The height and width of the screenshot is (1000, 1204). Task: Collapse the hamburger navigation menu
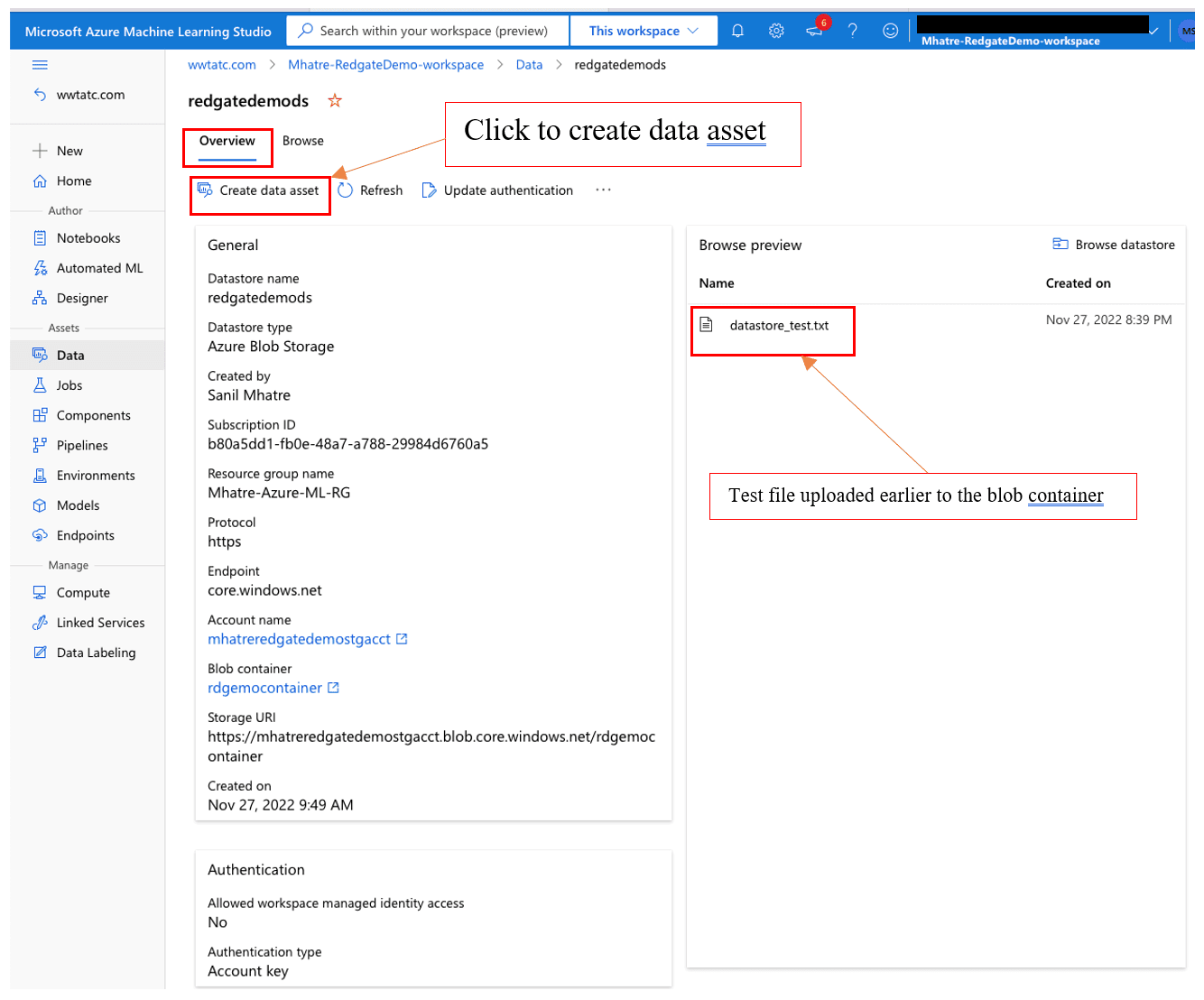[x=40, y=65]
